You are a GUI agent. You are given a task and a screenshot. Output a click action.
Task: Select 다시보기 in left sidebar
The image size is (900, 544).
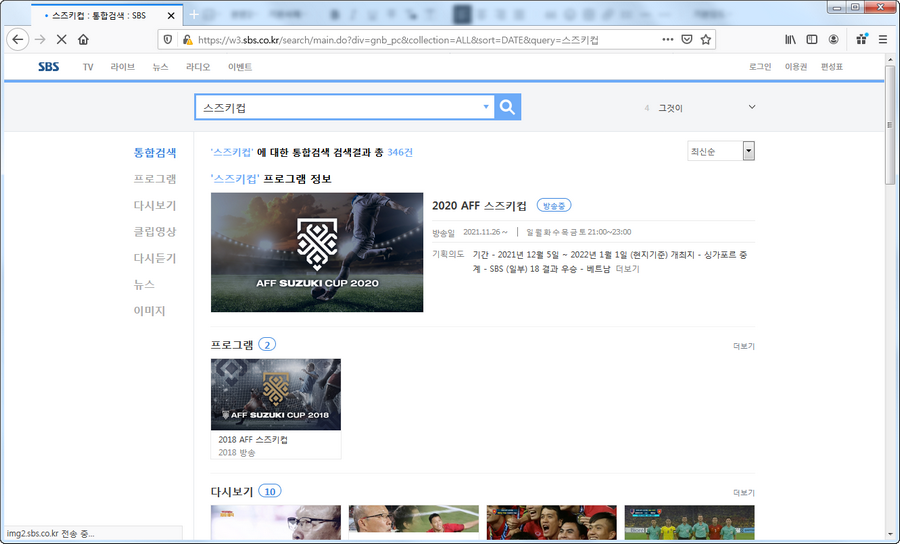(x=155, y=205)
